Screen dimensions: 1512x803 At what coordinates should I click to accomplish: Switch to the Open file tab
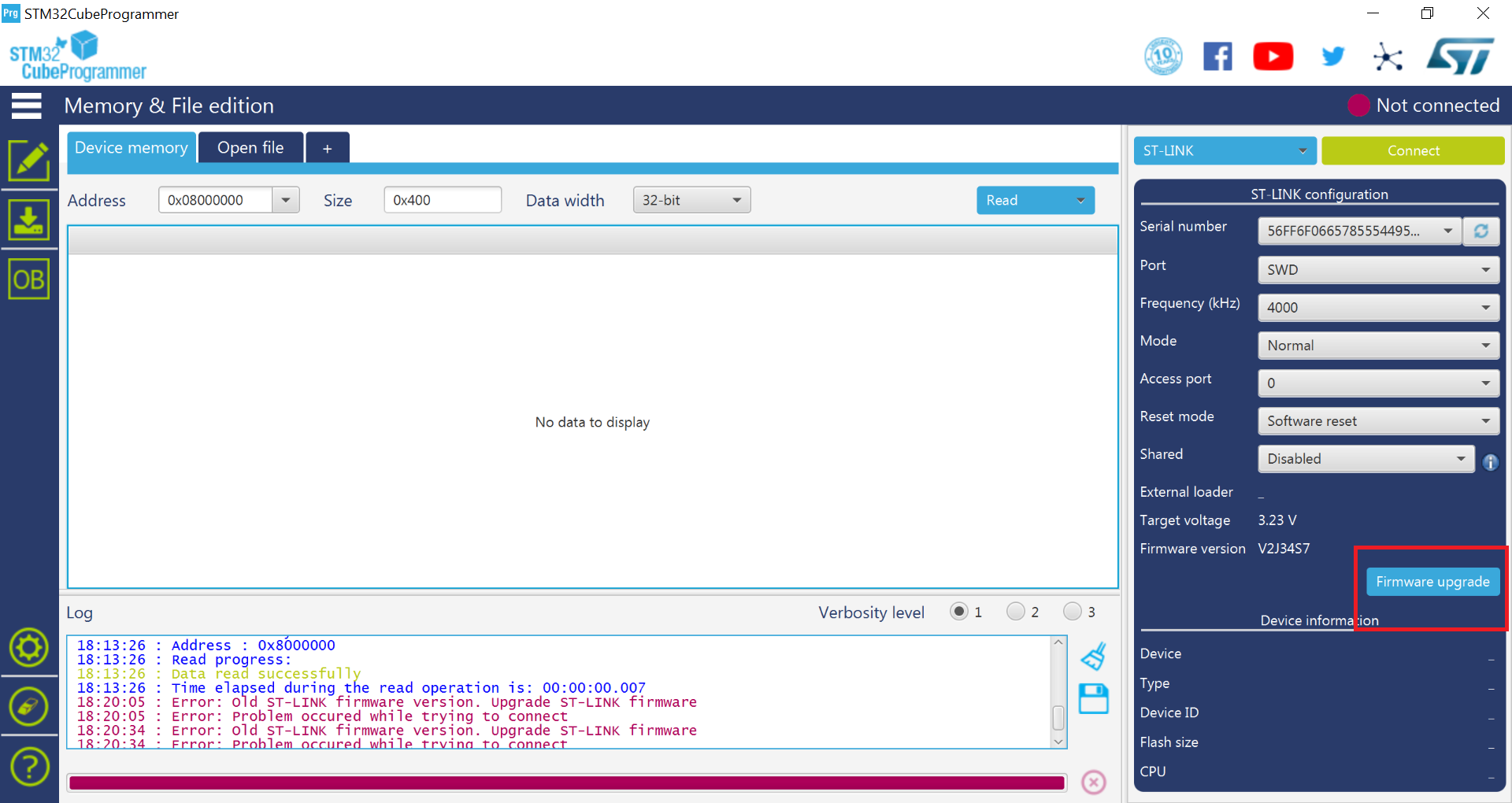pos(250,148)
